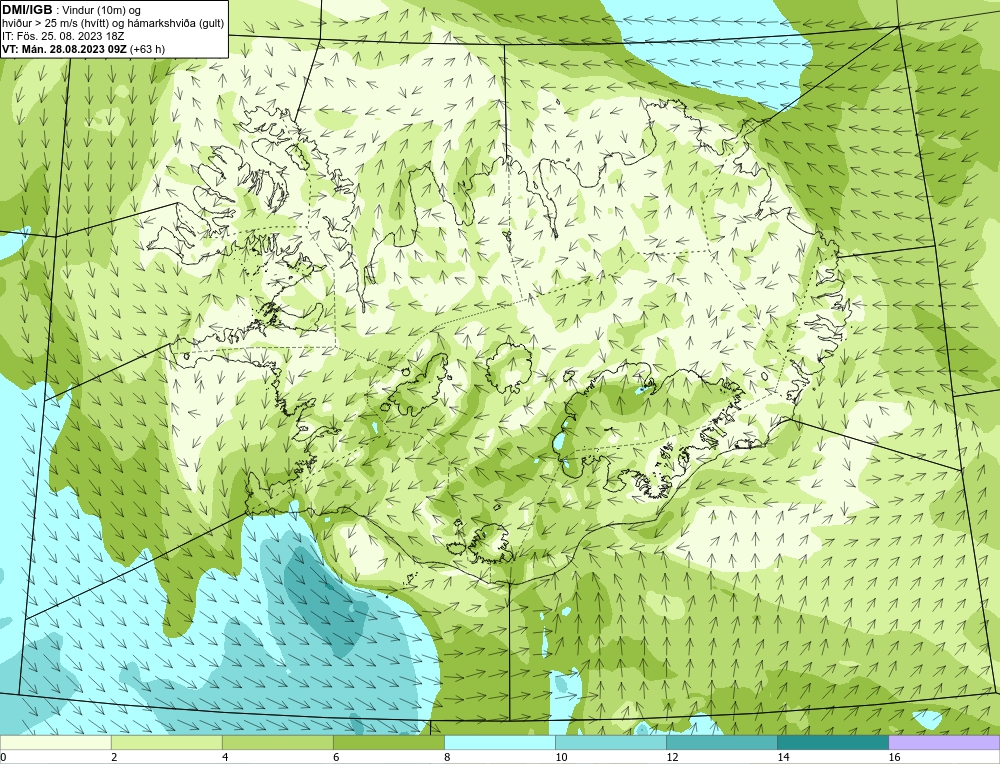This screenshot has height=764, width=1000.
Task: Click the purple legend swatch above 16 m/s
Action: (x=944, y=742)
